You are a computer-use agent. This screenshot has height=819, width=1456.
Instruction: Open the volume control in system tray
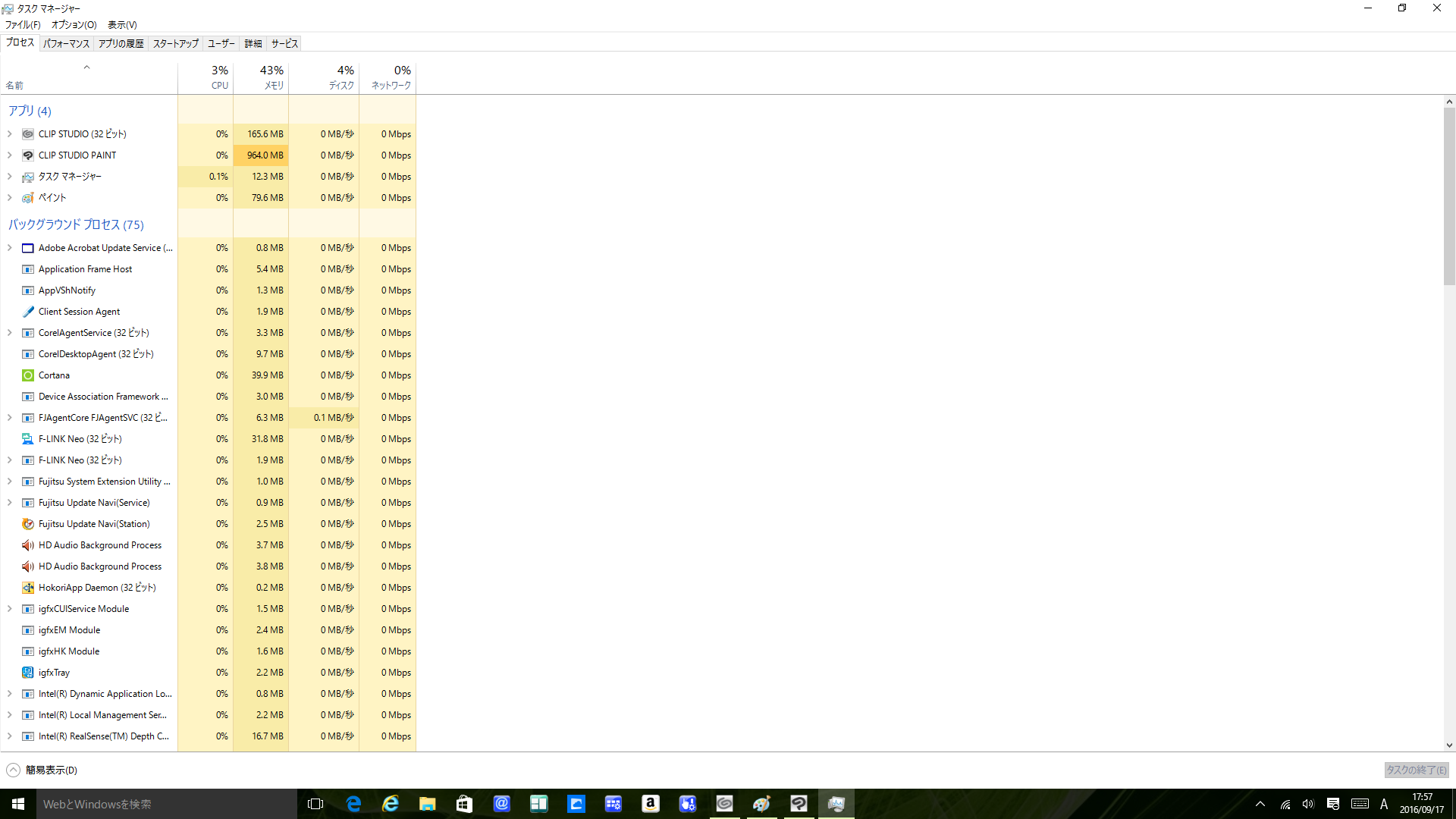coord(1308,804)
